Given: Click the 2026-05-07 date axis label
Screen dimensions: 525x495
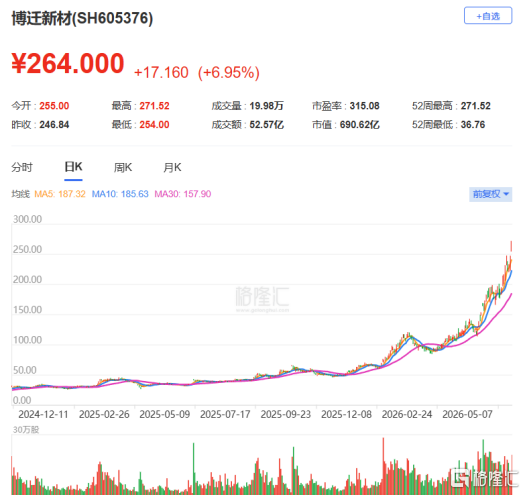Looking at the screenshot, I should point(468,415).
